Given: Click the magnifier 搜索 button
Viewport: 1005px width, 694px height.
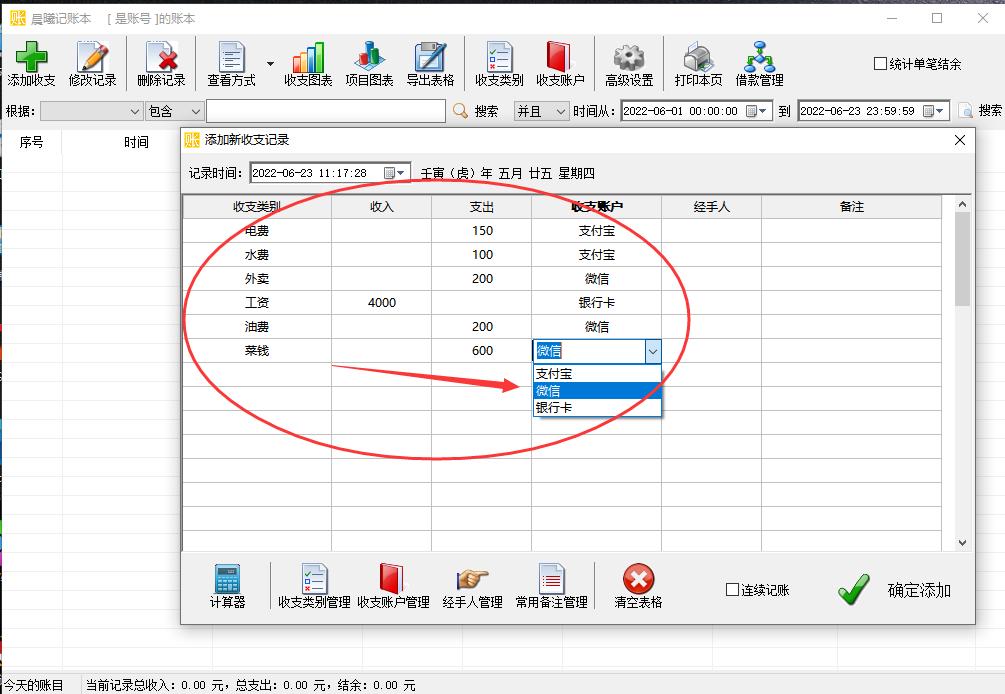Looking at the screenshot, I should tap(476, 111).
